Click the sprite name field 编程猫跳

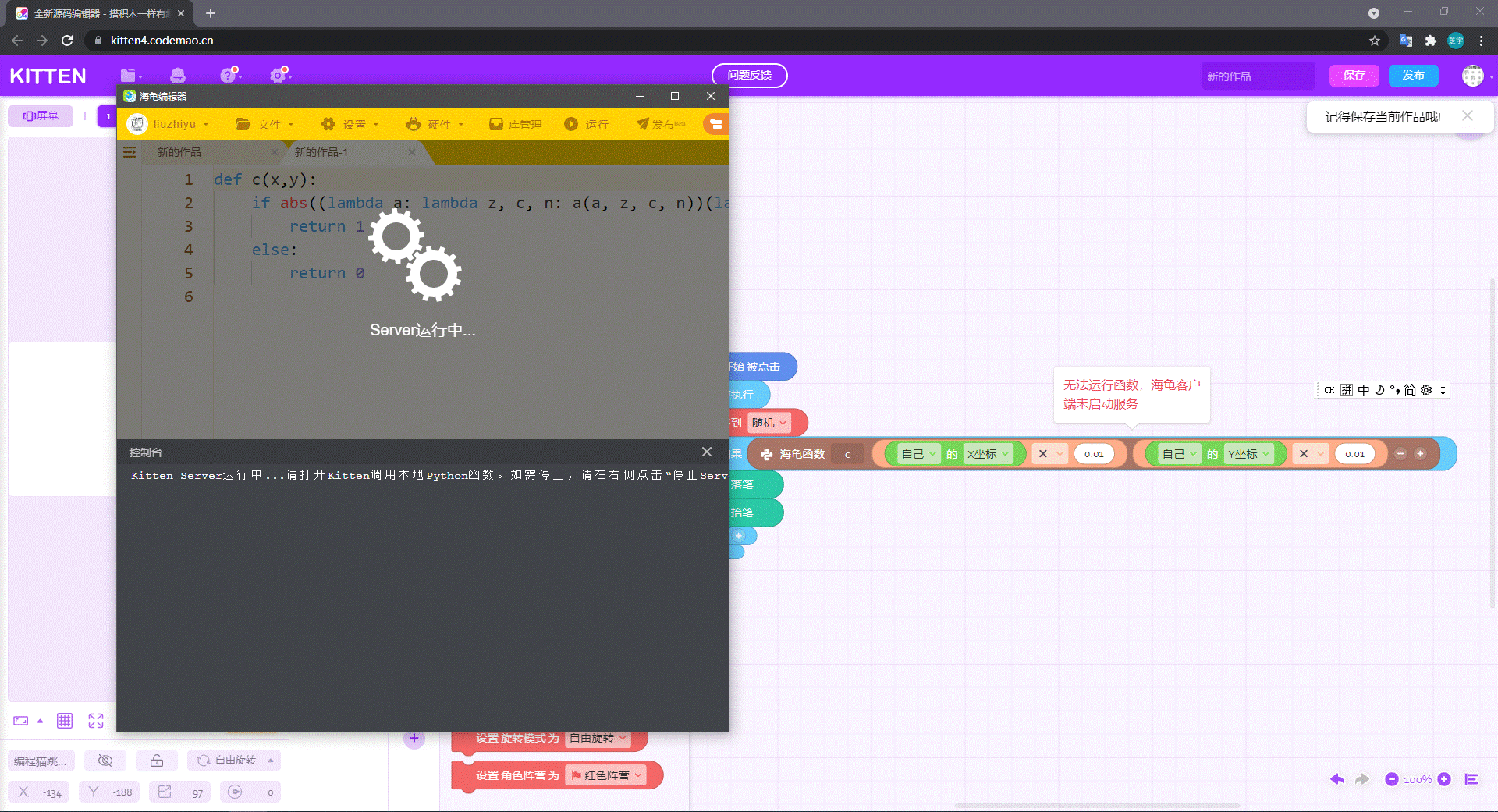click(x=41, y=761)
